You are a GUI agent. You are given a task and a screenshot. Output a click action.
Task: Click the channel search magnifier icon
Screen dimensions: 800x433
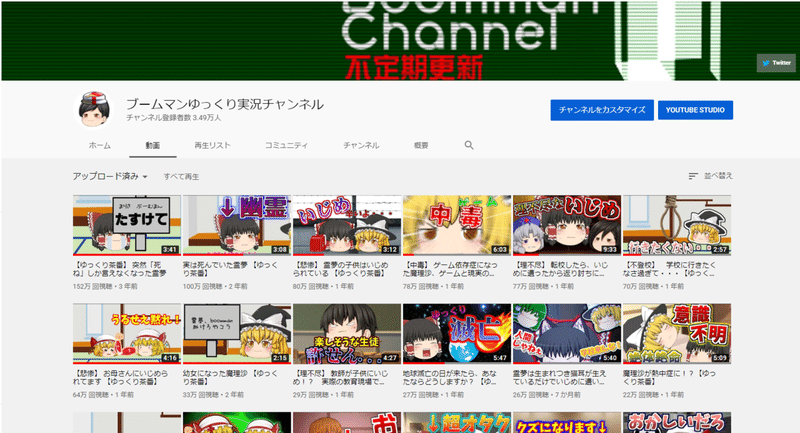click(x=469, y=145)
